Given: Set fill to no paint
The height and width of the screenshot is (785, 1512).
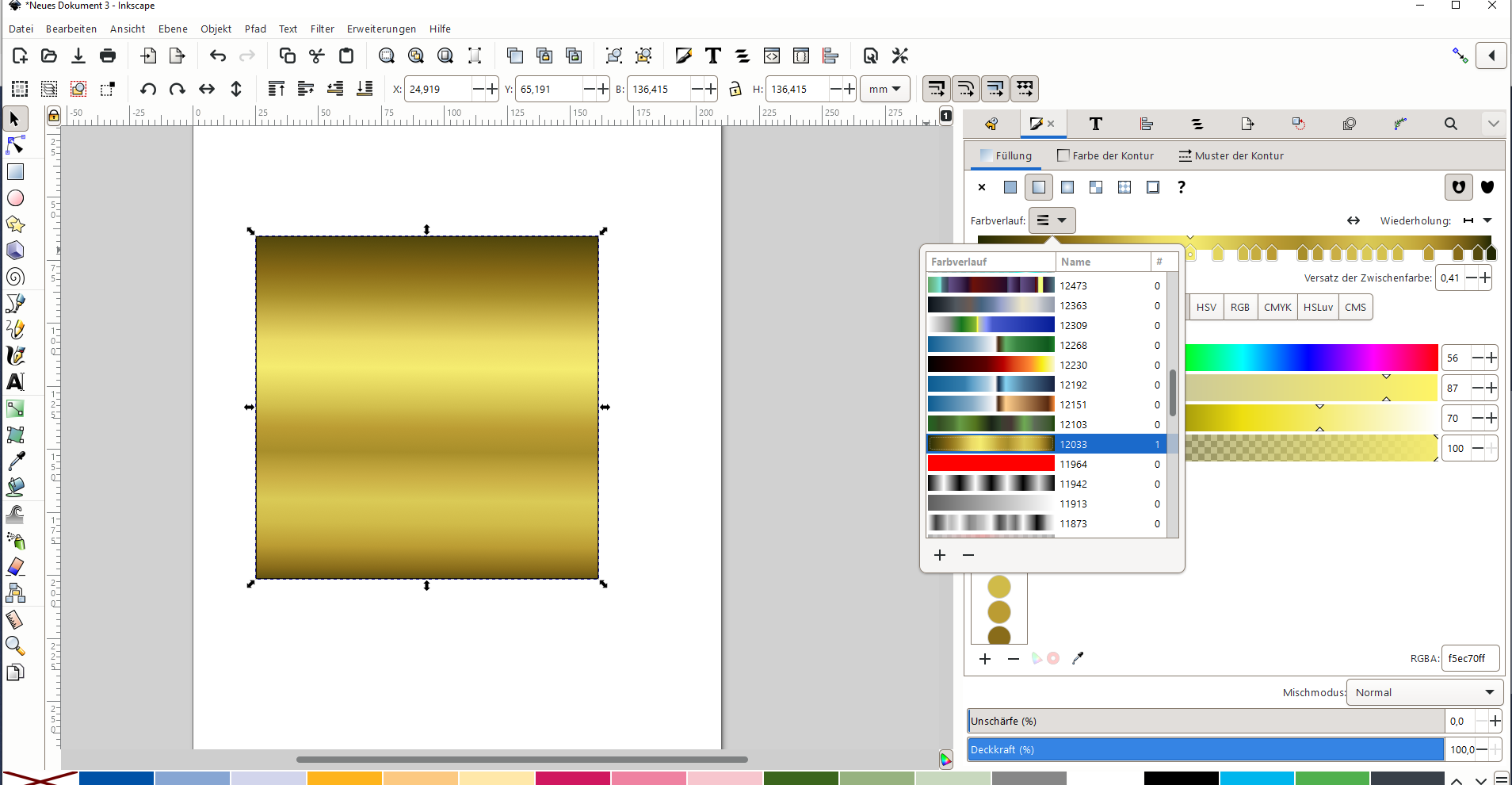Looking at the screenshot, I should pyautogui.click(x=982, y=187).
